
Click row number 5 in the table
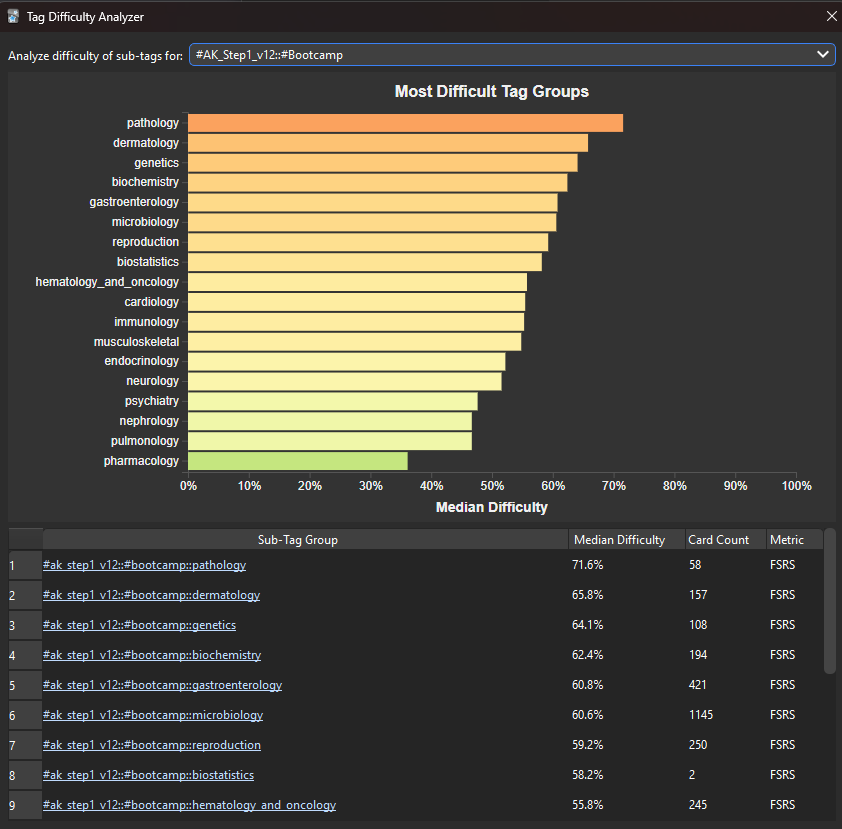(x=24, y=685)
